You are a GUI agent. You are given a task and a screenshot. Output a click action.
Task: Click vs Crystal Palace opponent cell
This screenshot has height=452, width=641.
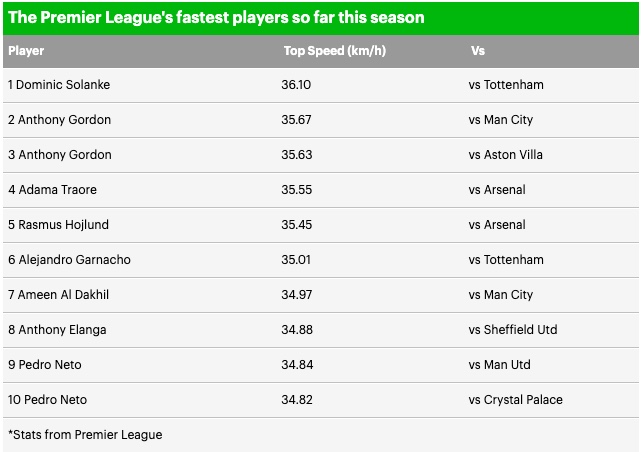tap(515, 400)
